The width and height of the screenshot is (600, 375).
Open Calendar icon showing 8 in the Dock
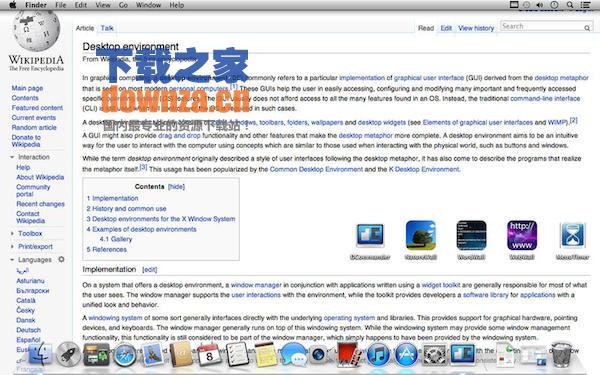click(209, 354)
